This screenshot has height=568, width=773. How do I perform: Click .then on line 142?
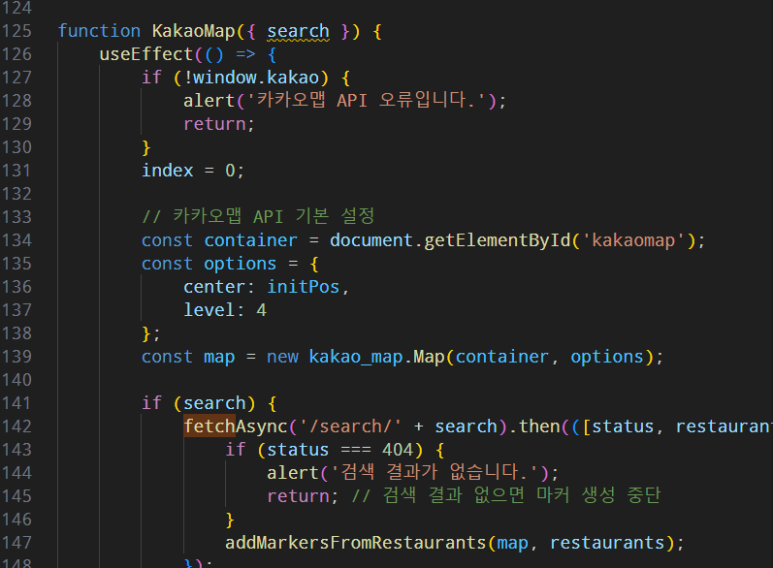[x=534, y=426]
